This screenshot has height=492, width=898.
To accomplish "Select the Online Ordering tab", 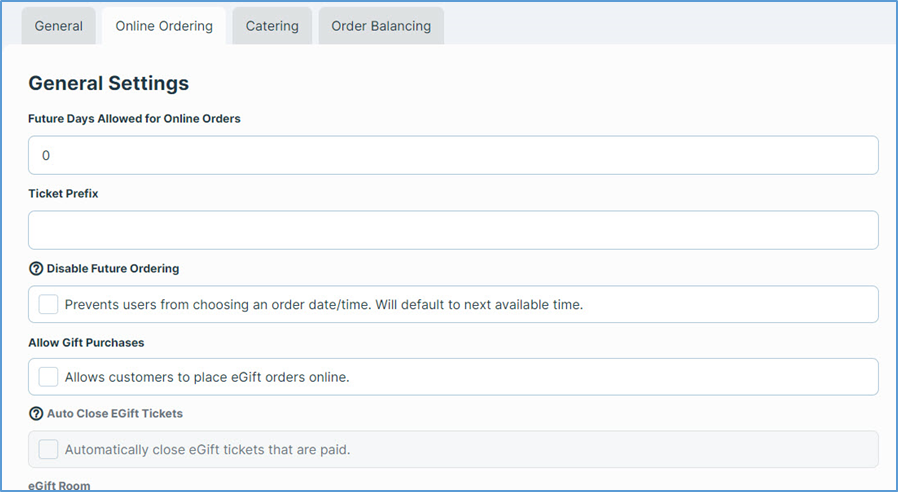I will pos(164,26).
